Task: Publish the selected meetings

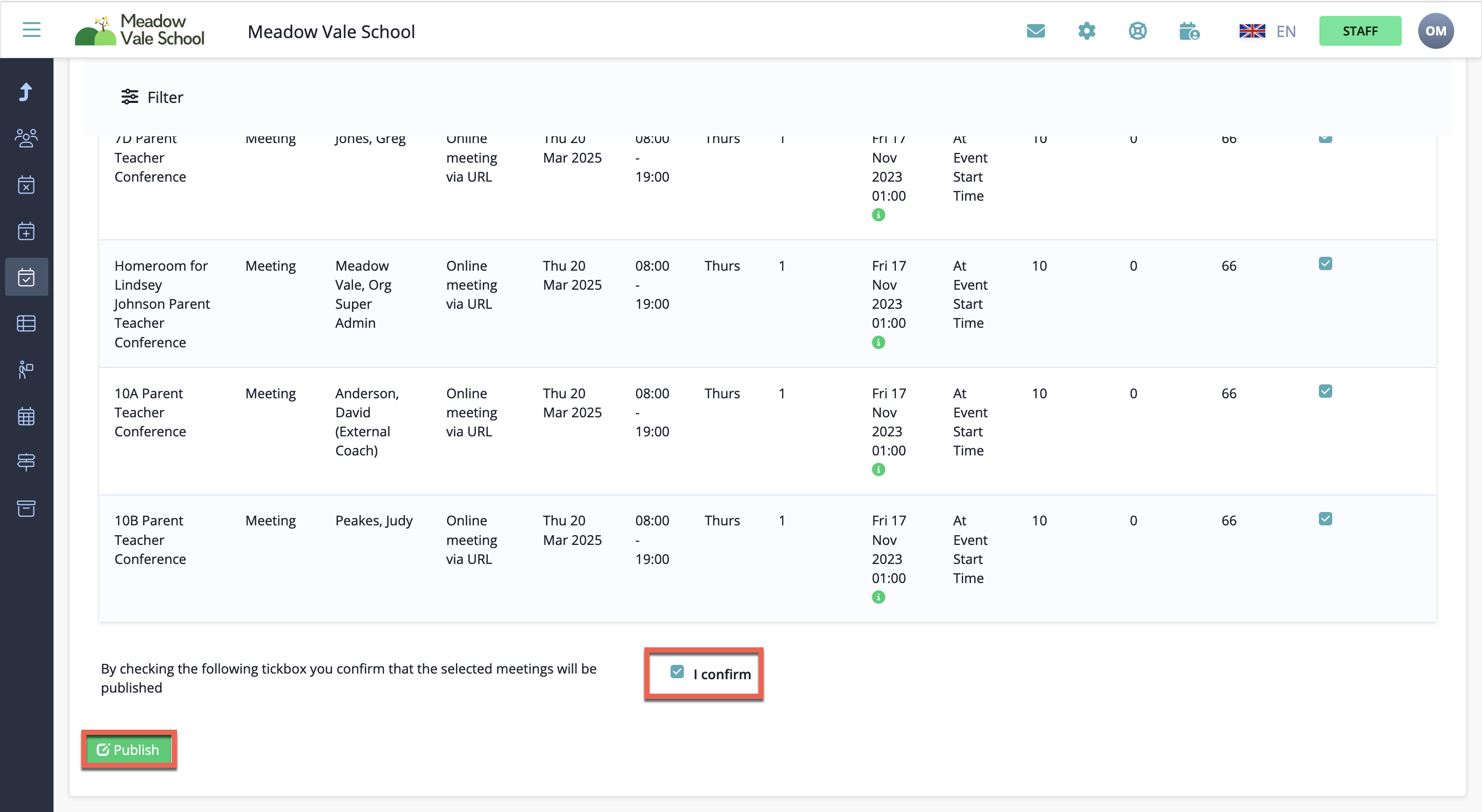Action: coord(128,750)
